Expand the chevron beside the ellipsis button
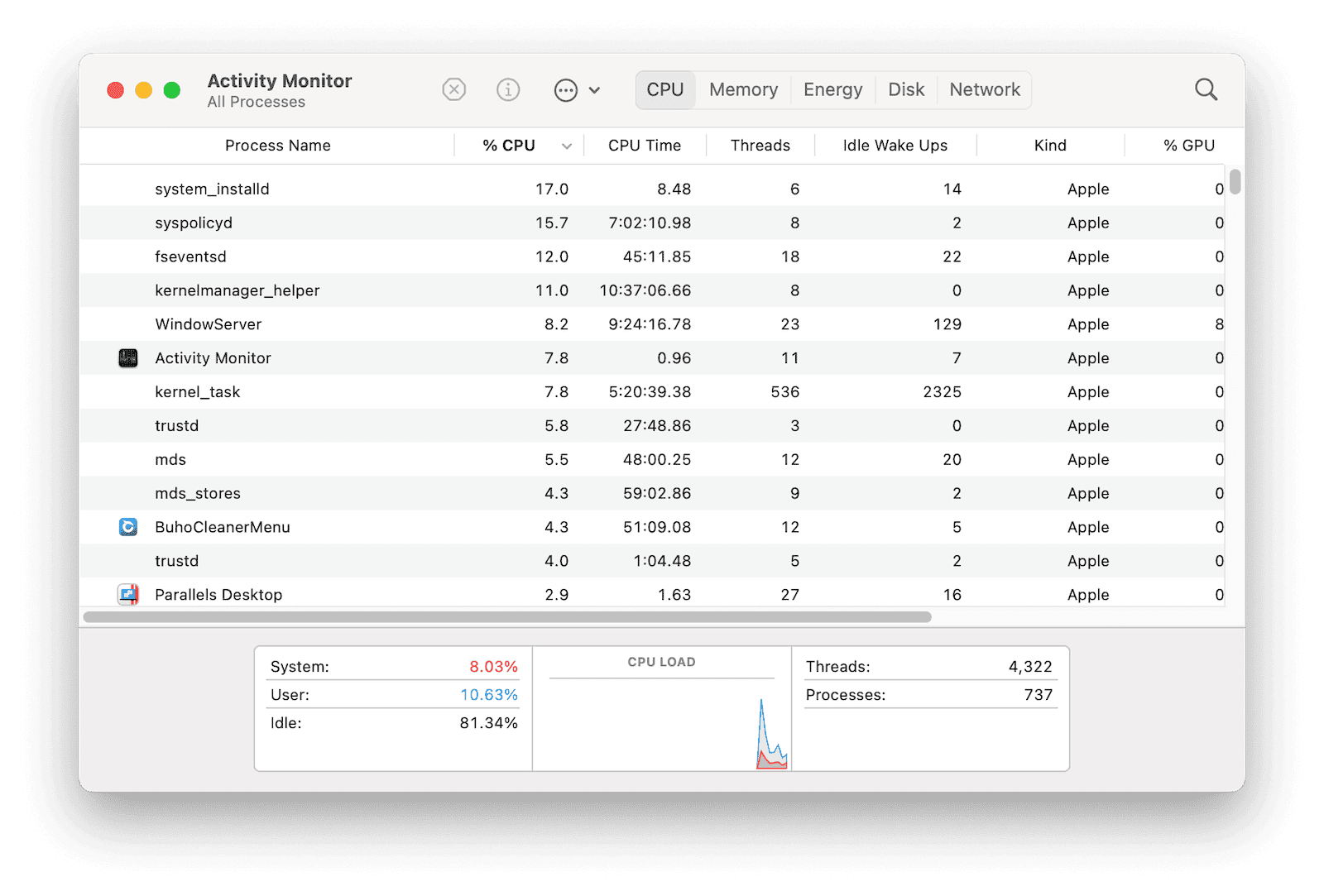The width and height of the screenshot is (1324, 896). tap(594, 90)
